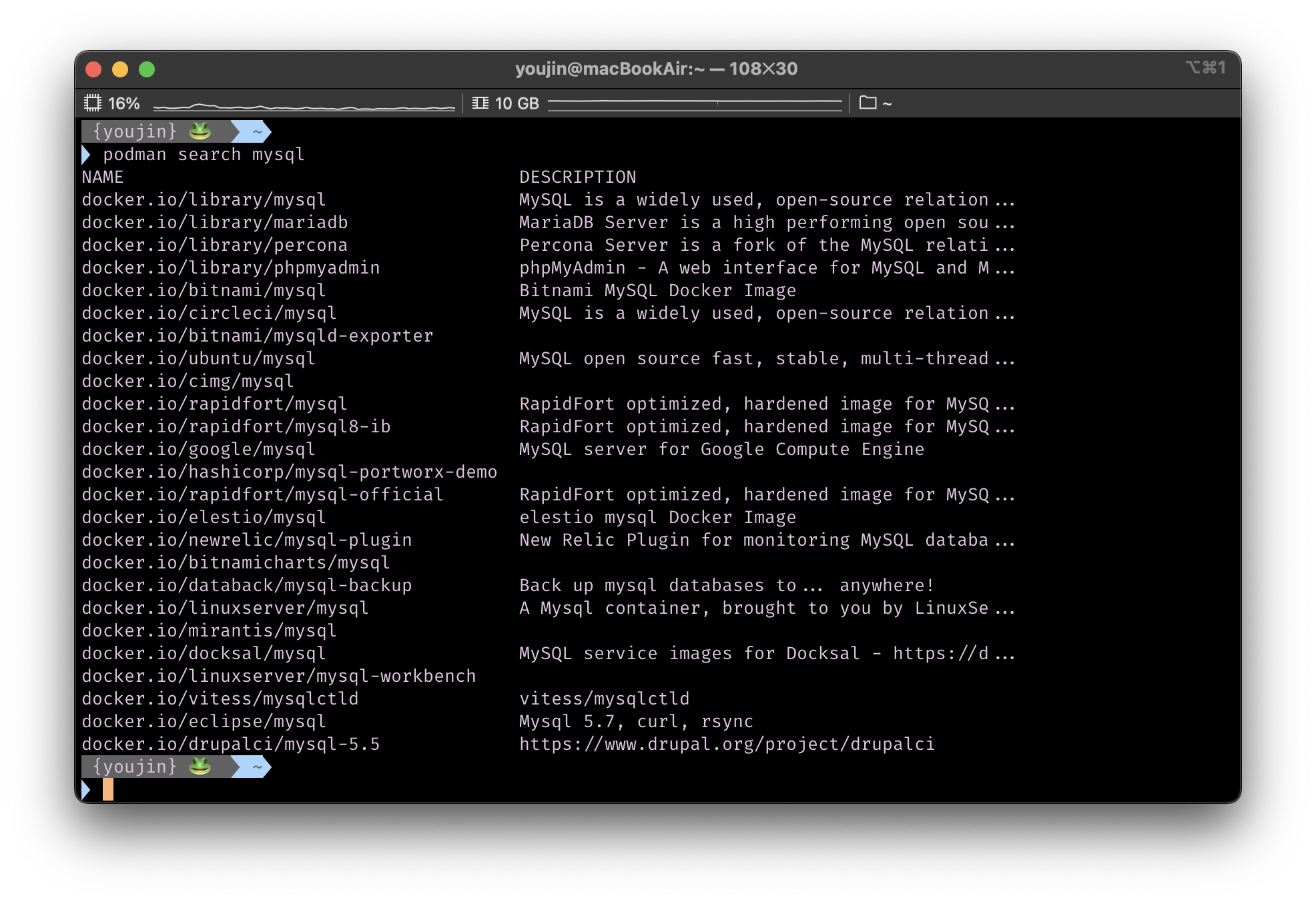Image resolution: width=1316 pixels, height=902 pixels.
Task: Click the home tilde path in status bar
Action: 887,104
